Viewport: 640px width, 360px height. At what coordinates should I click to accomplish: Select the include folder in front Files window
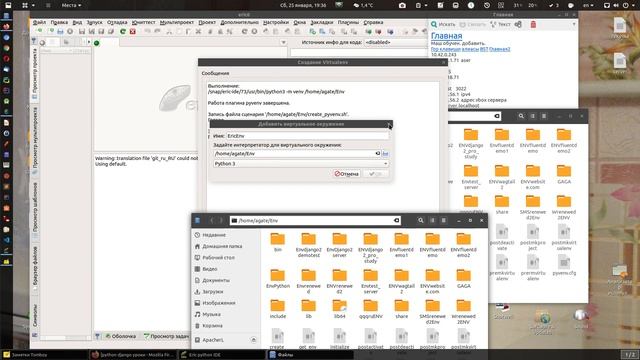point(278,309)
